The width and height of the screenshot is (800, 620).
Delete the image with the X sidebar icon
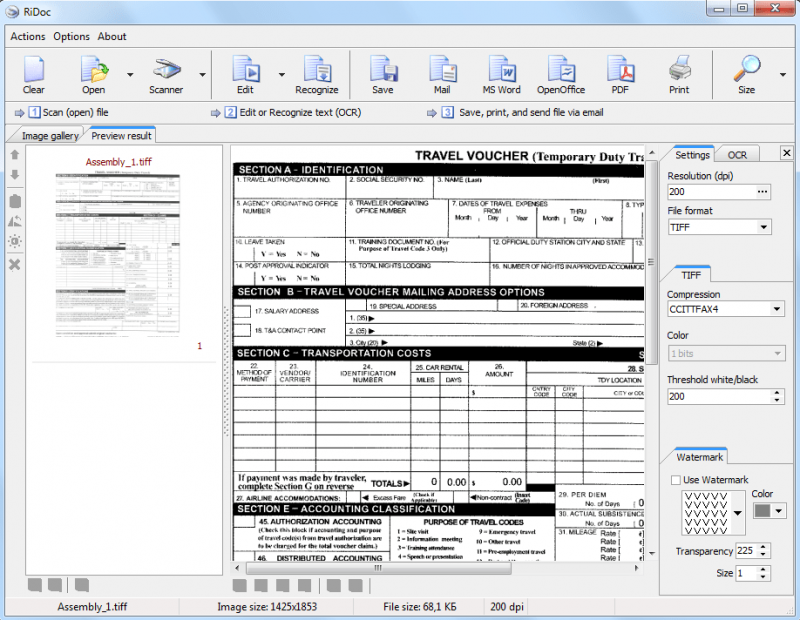15,264
